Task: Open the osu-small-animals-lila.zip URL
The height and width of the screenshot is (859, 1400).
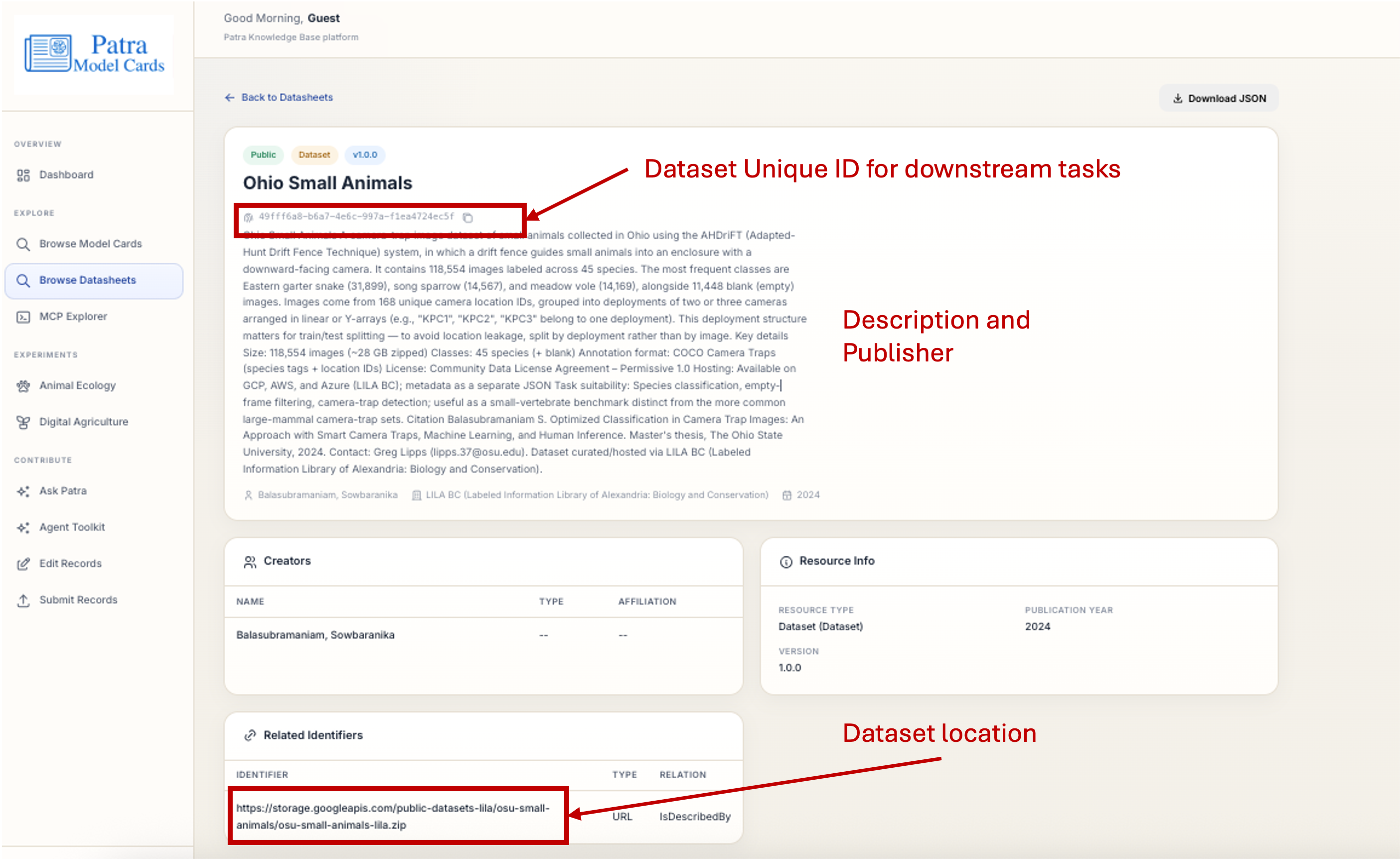Action: click(x=393, y=816)
